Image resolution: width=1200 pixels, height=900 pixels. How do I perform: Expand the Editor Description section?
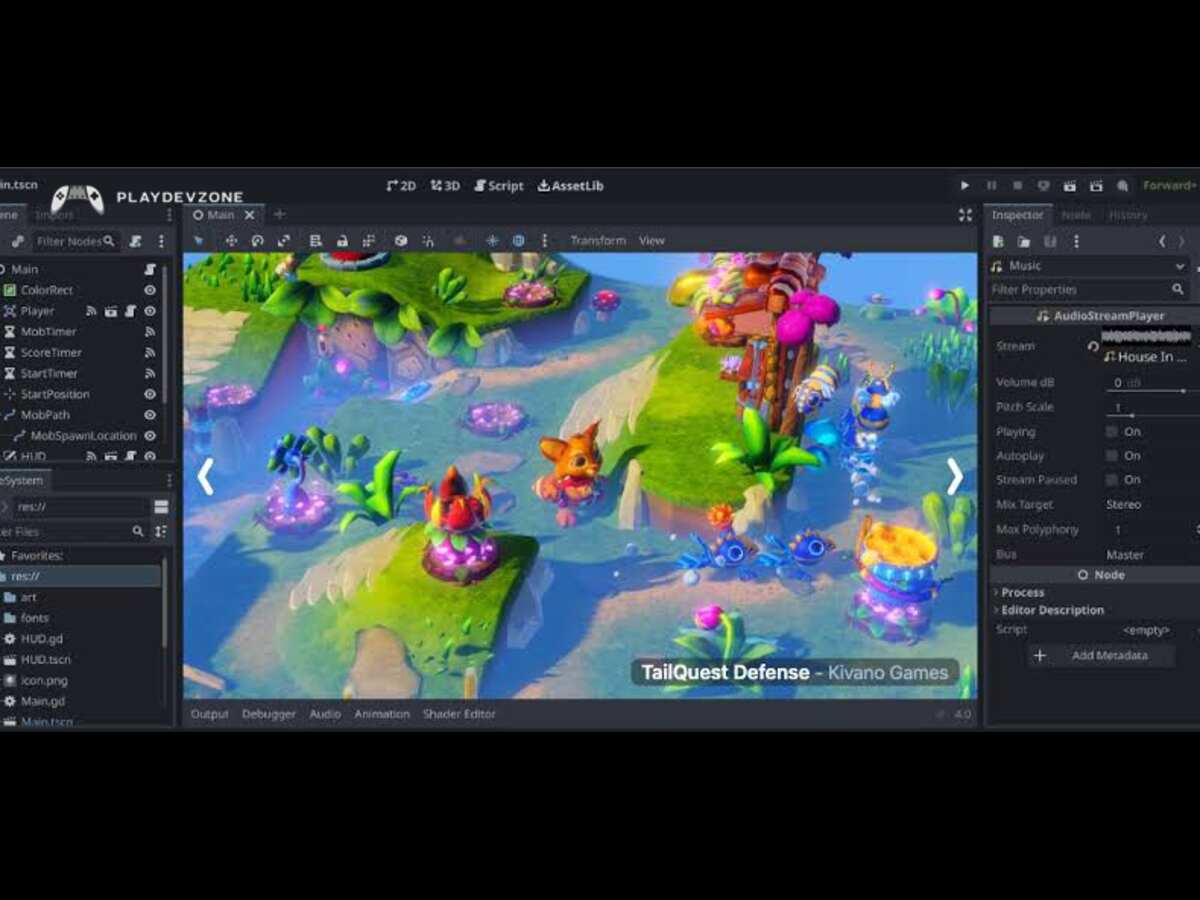click(x=1048, y=610)
